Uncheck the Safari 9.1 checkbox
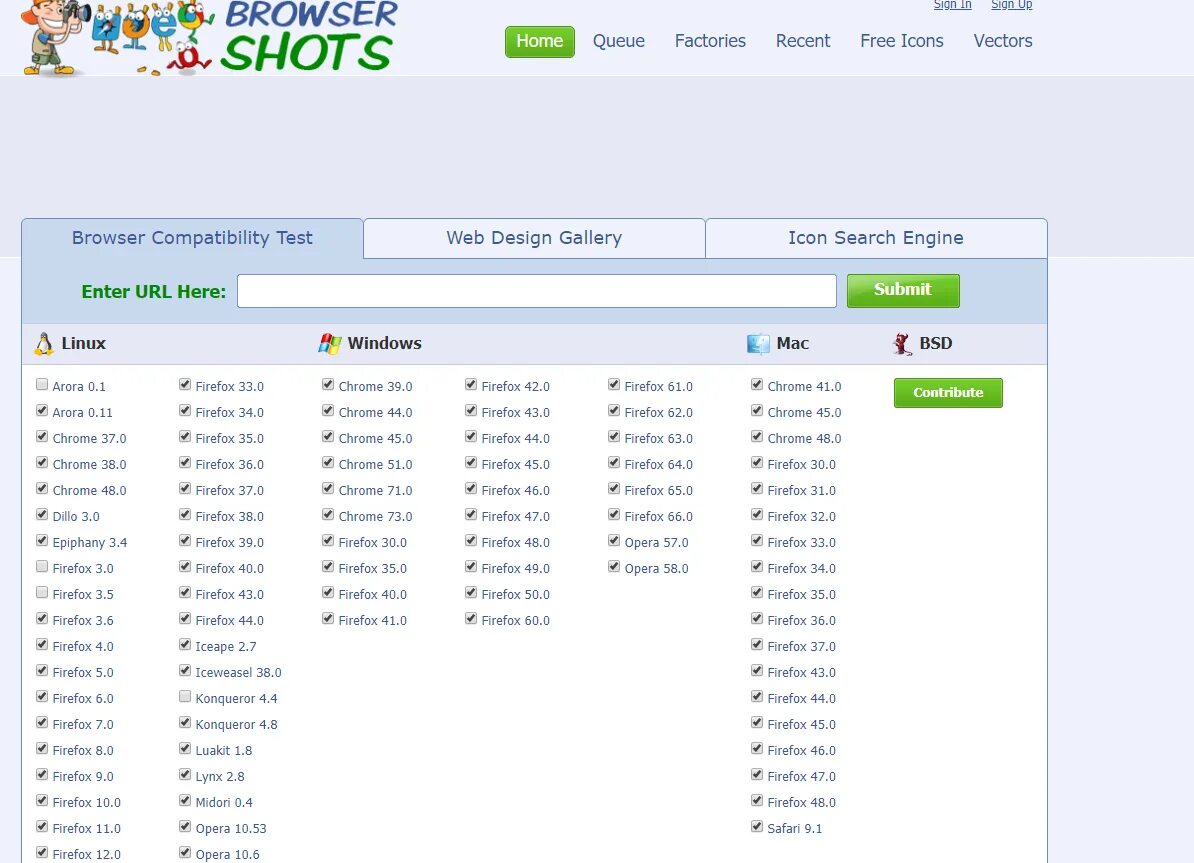Screen dimensions: 1194x863 tap(757, 826)
